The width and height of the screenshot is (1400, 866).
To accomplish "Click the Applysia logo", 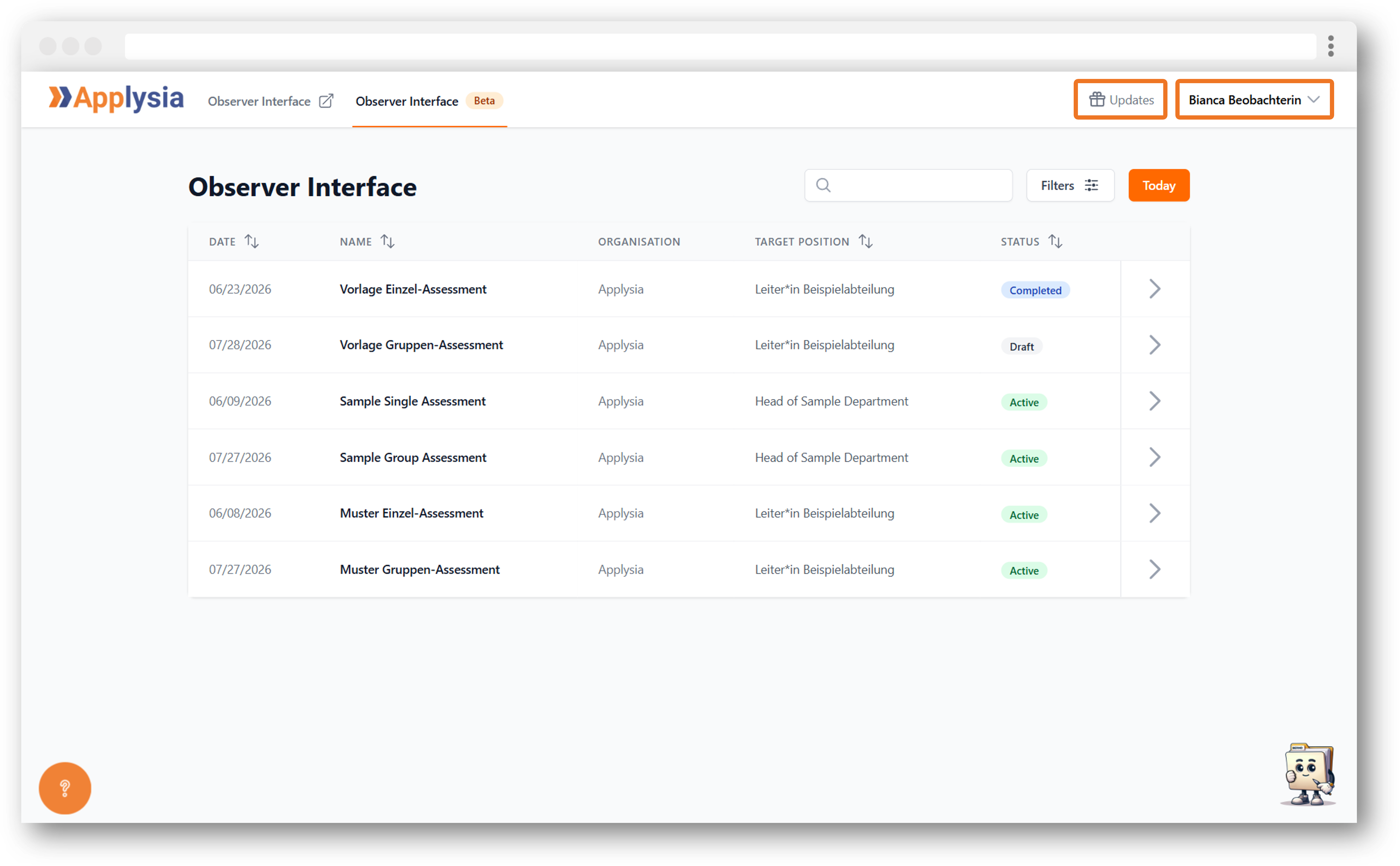I will pos(116,99).
